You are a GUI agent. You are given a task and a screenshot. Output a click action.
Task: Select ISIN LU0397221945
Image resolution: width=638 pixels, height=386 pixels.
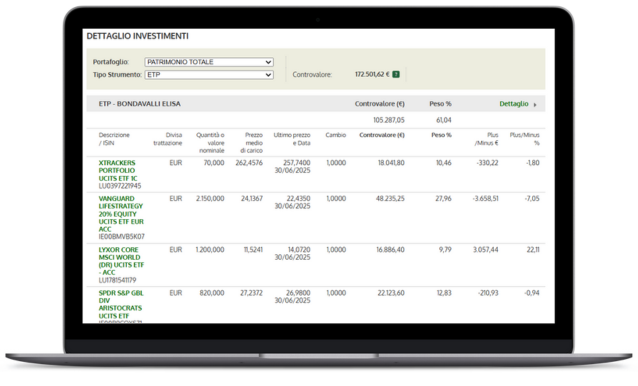120,186
